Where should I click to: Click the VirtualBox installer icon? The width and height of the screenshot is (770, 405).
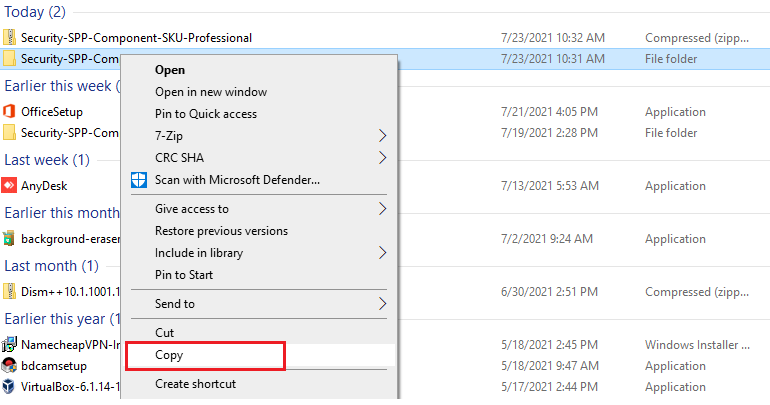(9, 387)
